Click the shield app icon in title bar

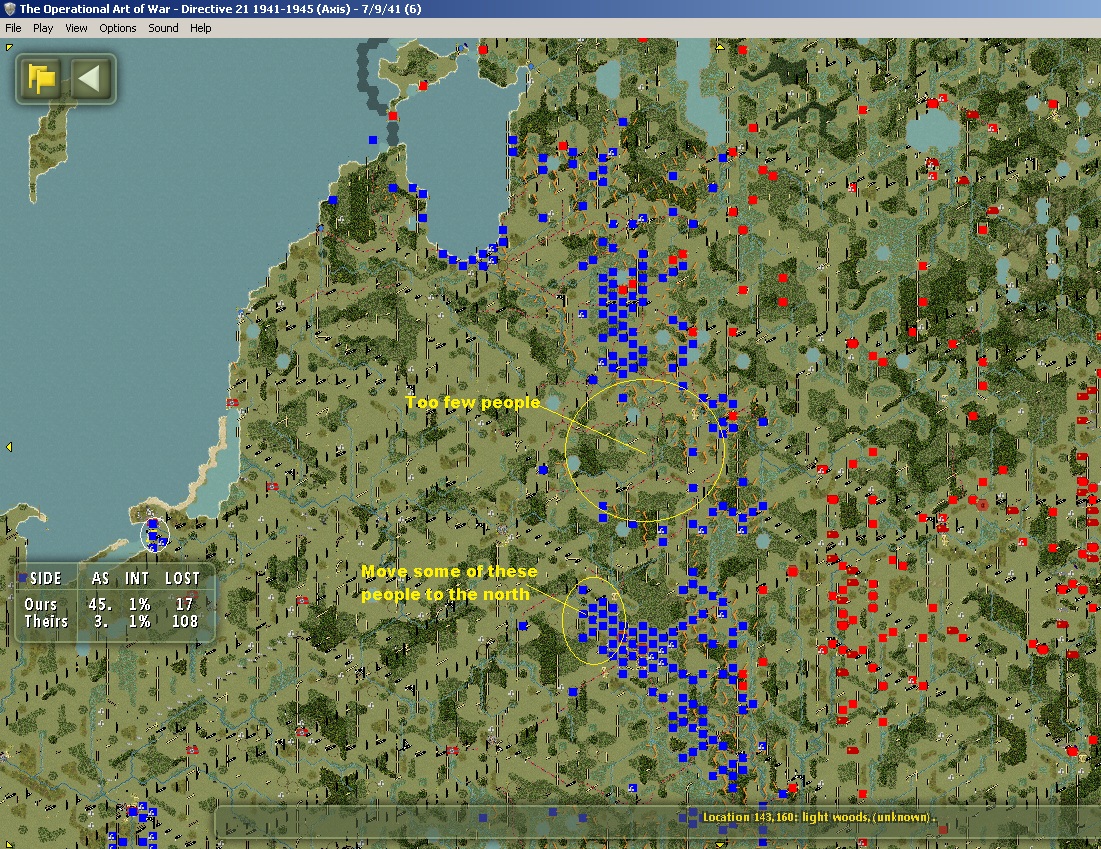tap(9, 9)
